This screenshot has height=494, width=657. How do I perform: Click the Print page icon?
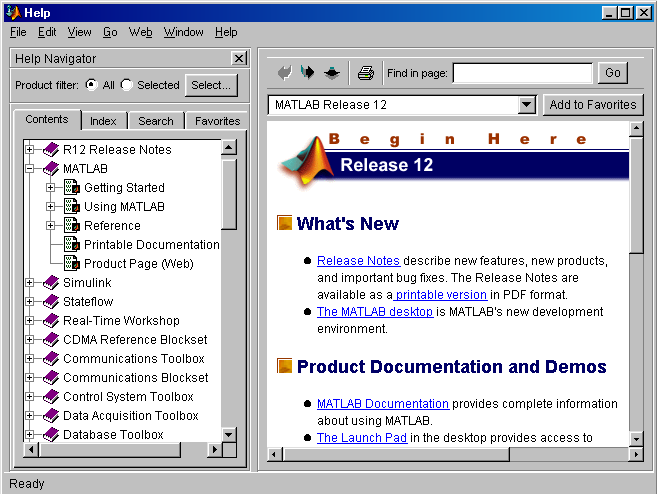click(366, 73)
